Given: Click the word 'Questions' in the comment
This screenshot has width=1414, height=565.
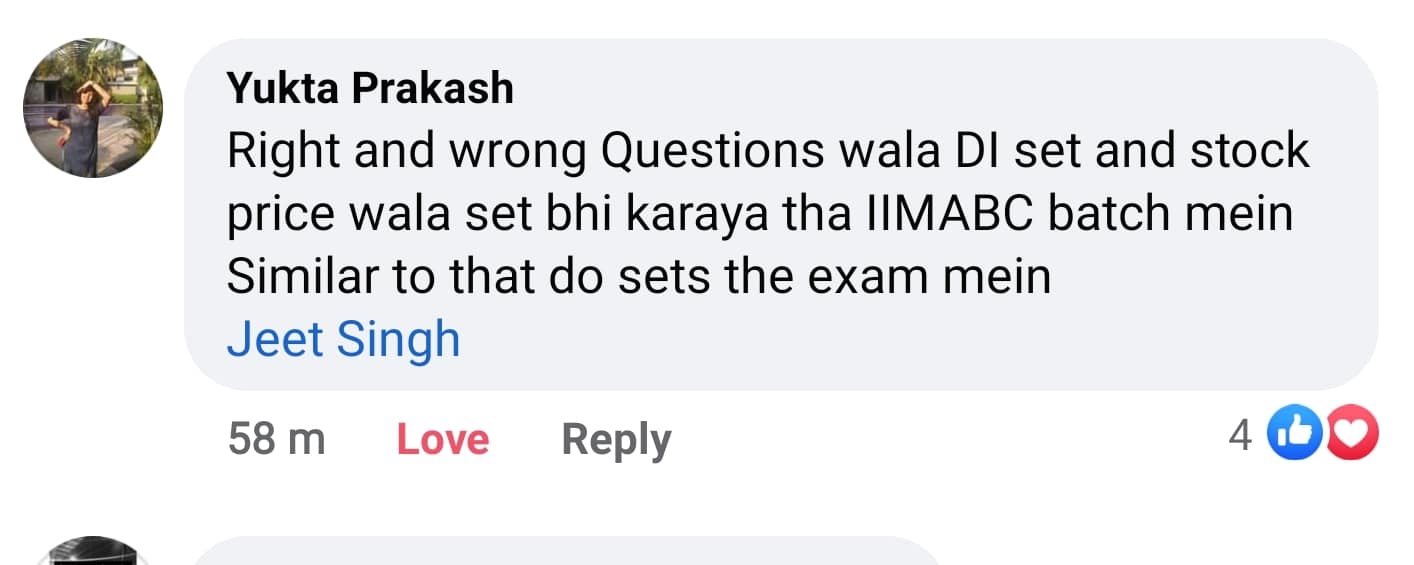Looking at the screenshot, I should pyautogui.click(x=712, y=150).
